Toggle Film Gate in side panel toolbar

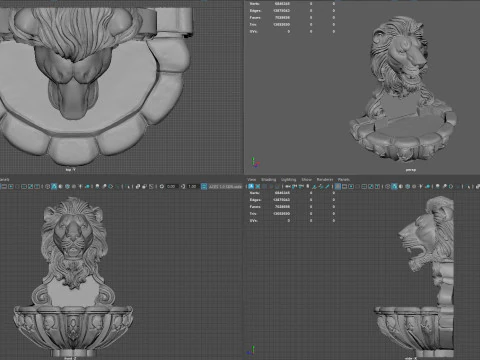coord(344,186)
